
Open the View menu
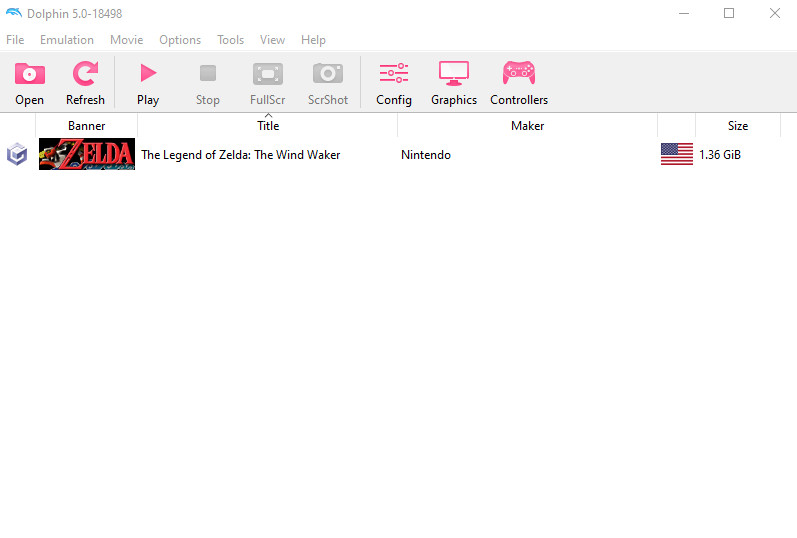(272, 40)
